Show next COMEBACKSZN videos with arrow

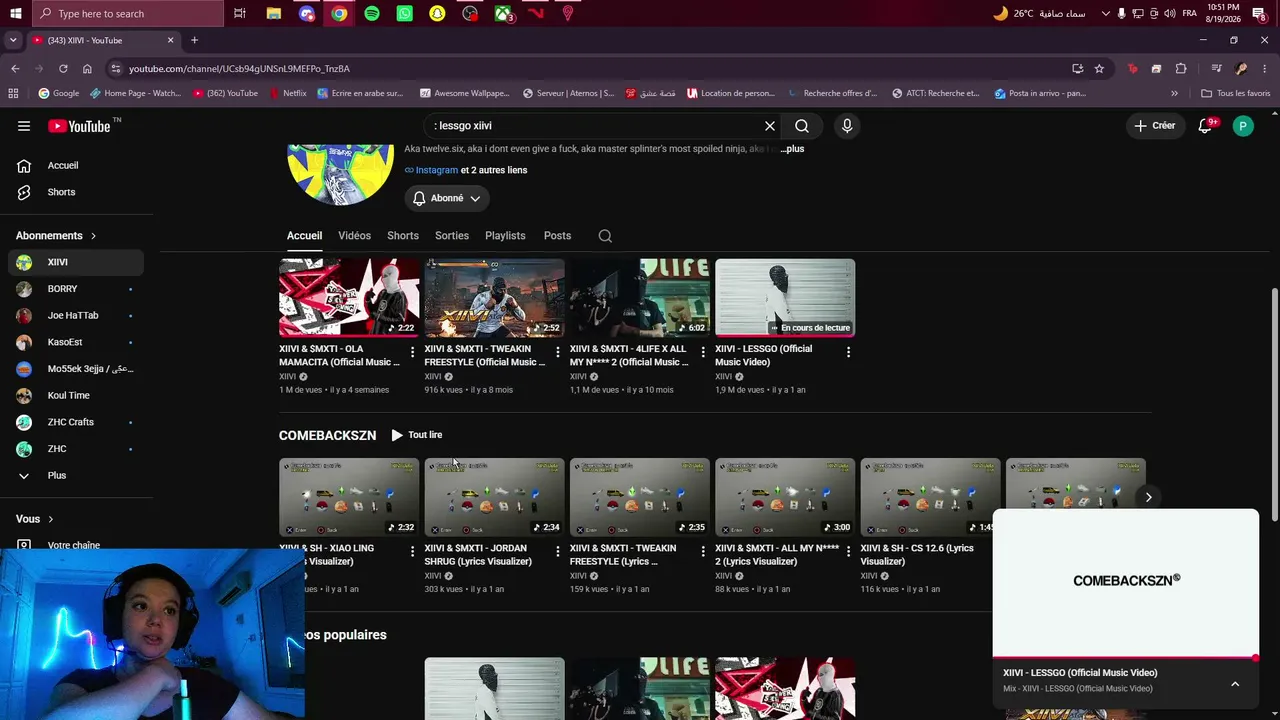(x=1148, y=497)
